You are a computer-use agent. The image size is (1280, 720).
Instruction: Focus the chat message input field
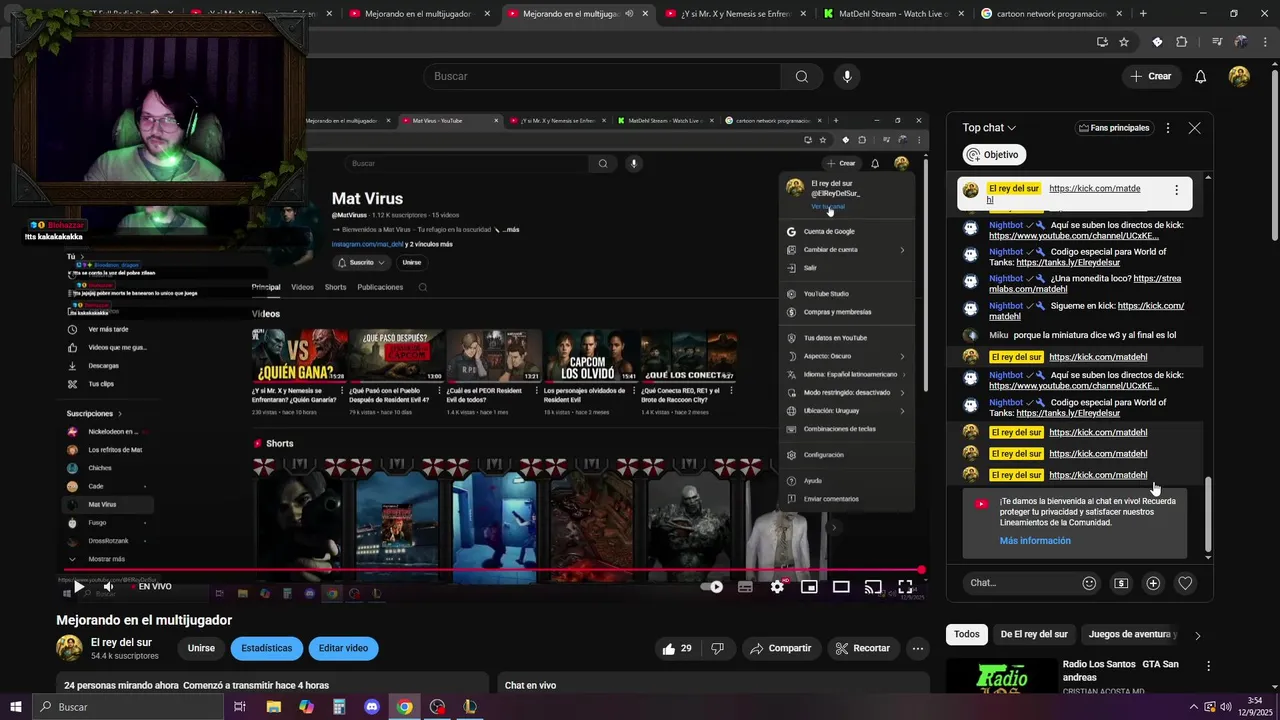pyautogui.click(x=1020, y=583)
